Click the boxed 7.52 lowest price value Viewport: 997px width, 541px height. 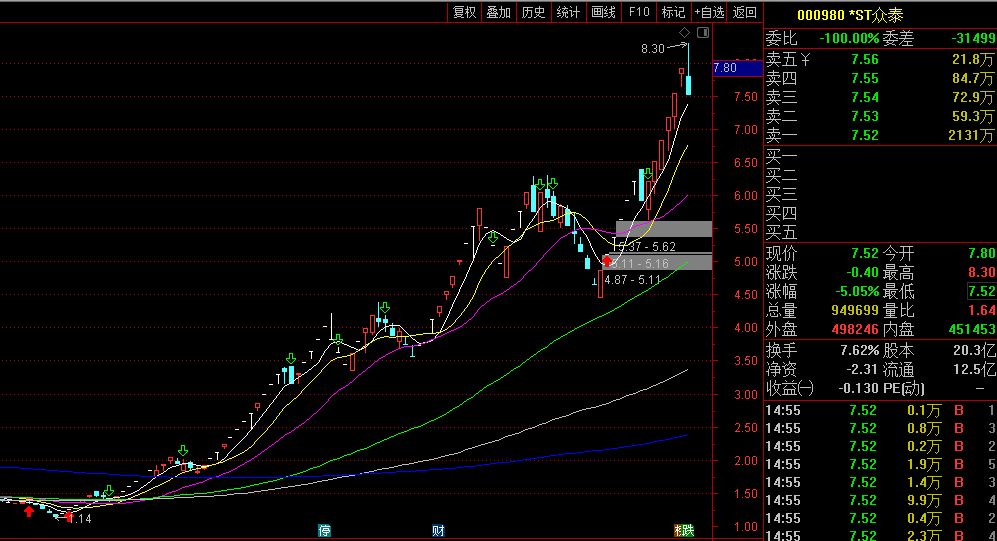(980, 291)
